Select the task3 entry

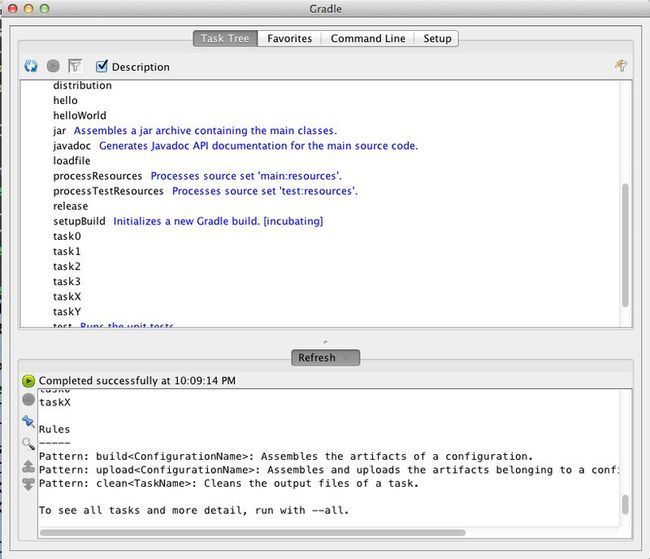pyautogui.click(x=67, y=282)
